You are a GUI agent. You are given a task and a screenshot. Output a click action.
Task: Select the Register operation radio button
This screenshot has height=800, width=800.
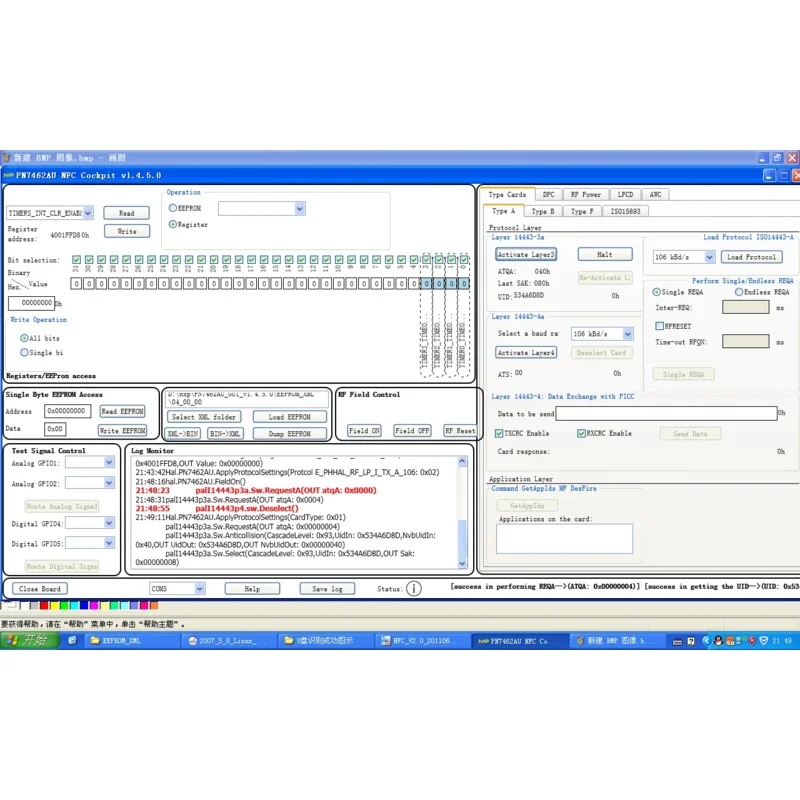172,224
